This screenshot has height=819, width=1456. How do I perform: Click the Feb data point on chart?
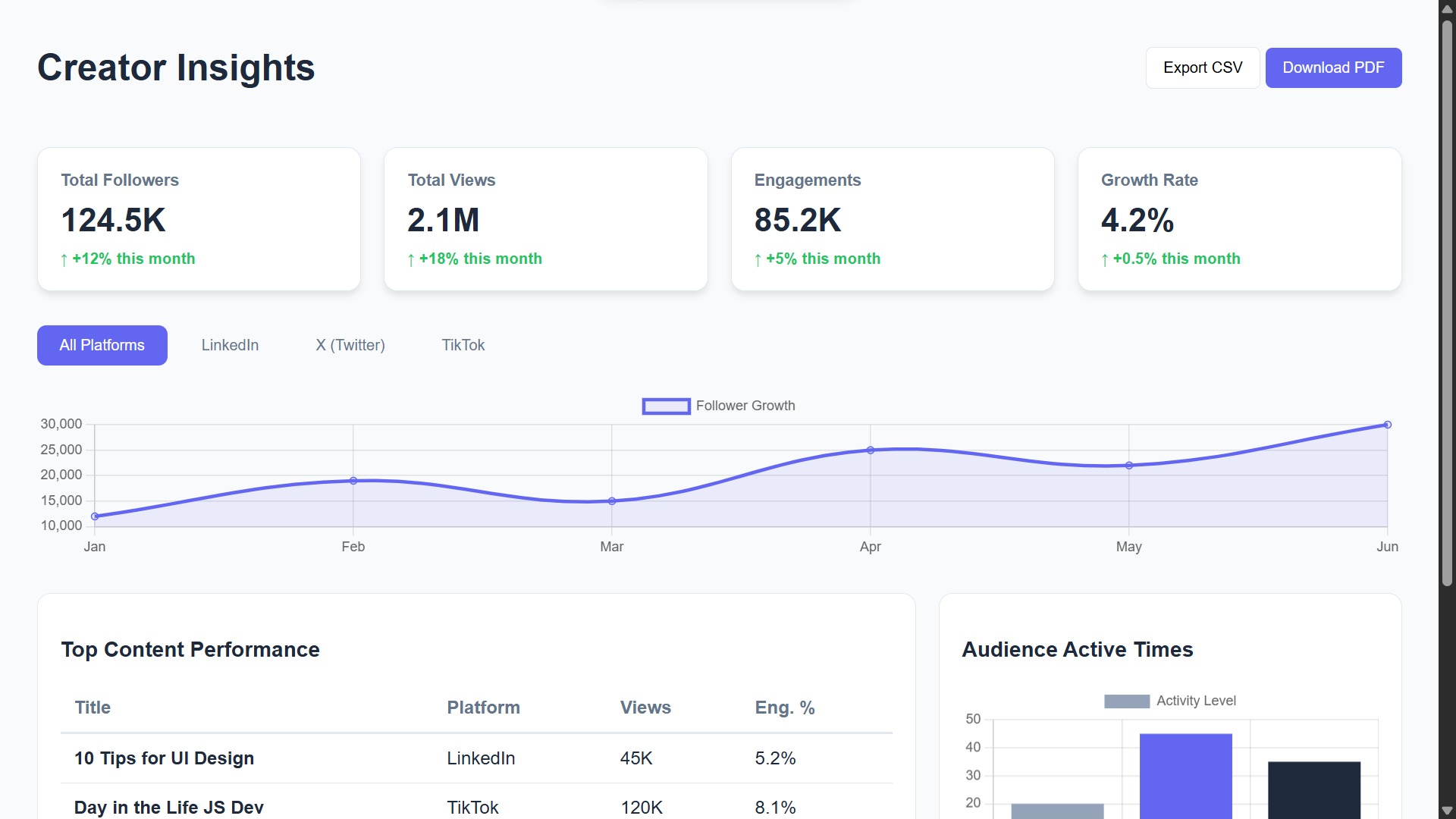[x=353, y=481]
